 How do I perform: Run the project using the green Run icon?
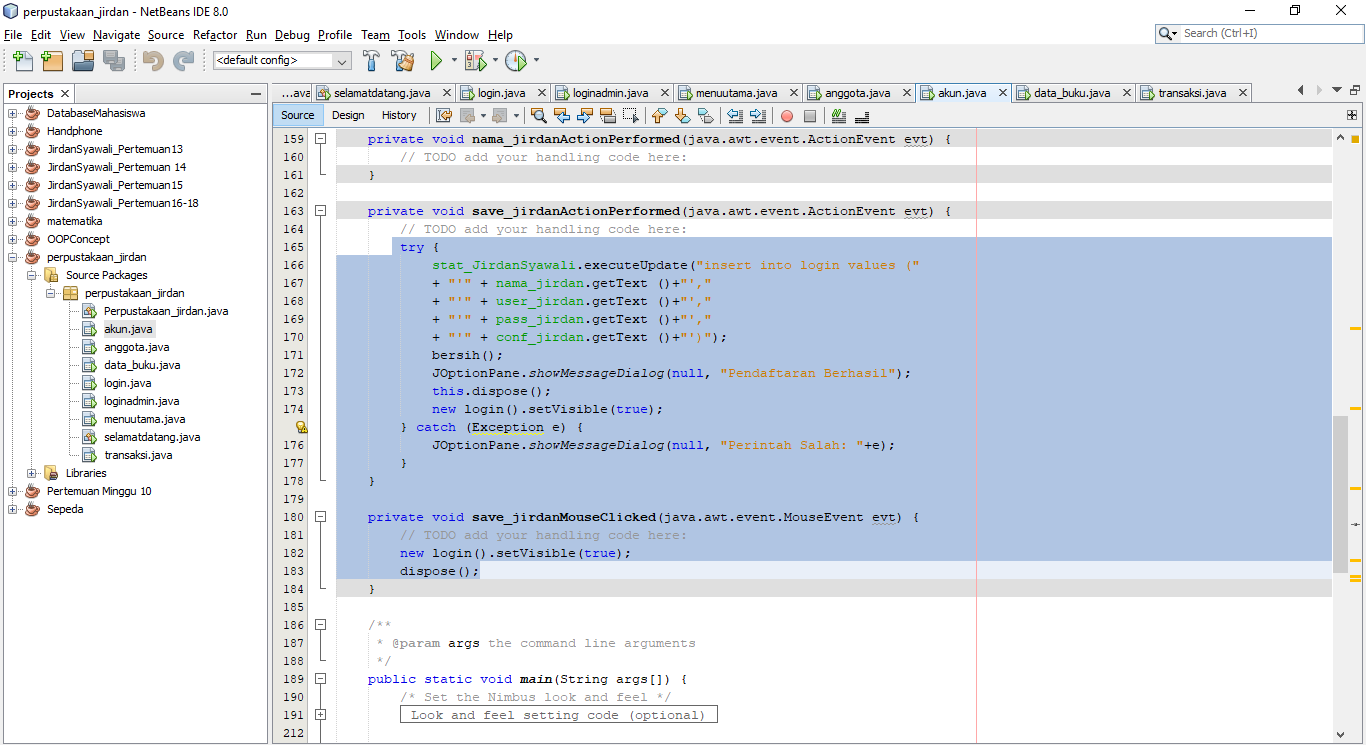[437, 60]
